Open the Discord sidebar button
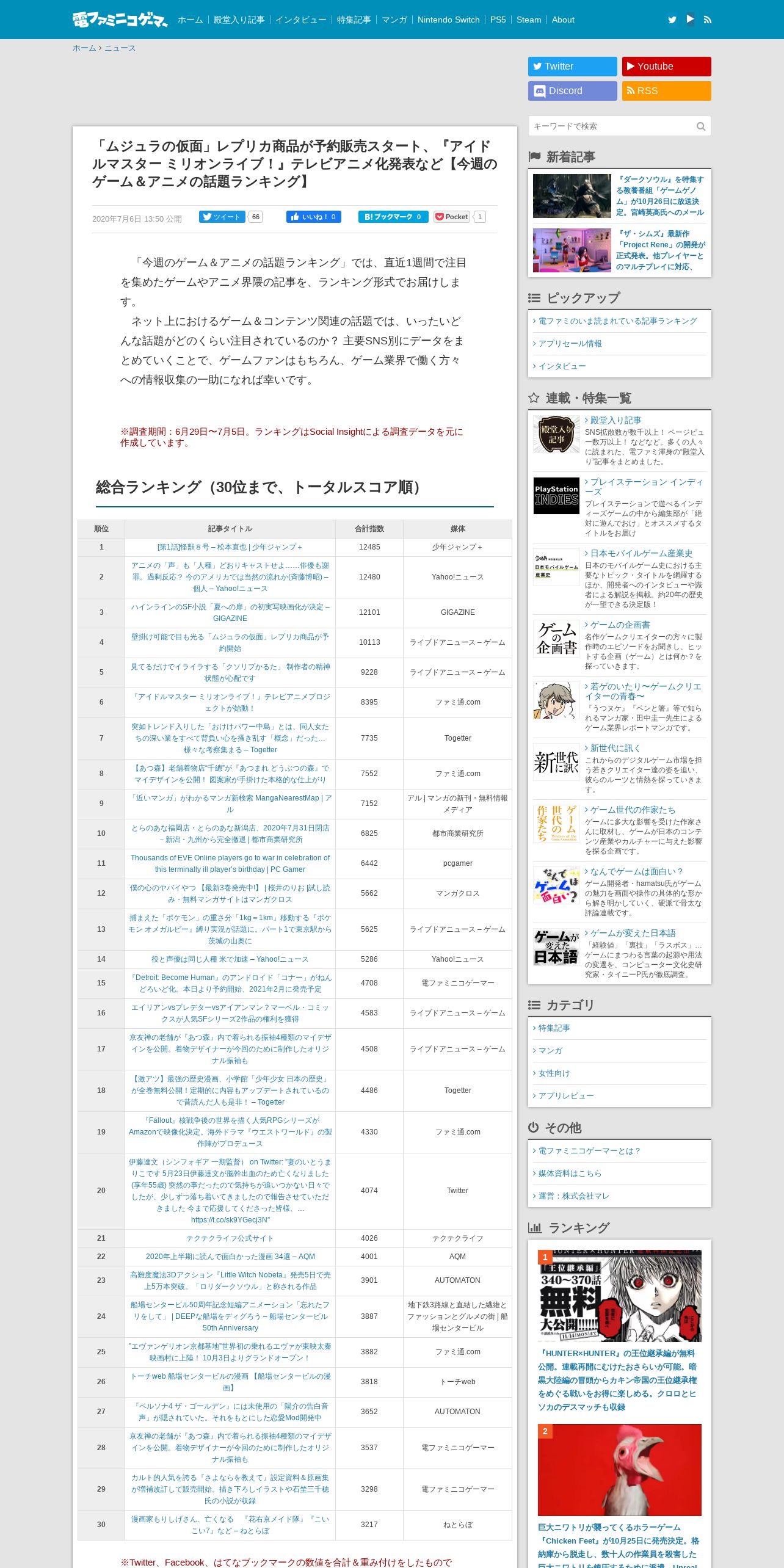Image resolution: width=784 pixels, height=1568 pixels. (573, 91)
